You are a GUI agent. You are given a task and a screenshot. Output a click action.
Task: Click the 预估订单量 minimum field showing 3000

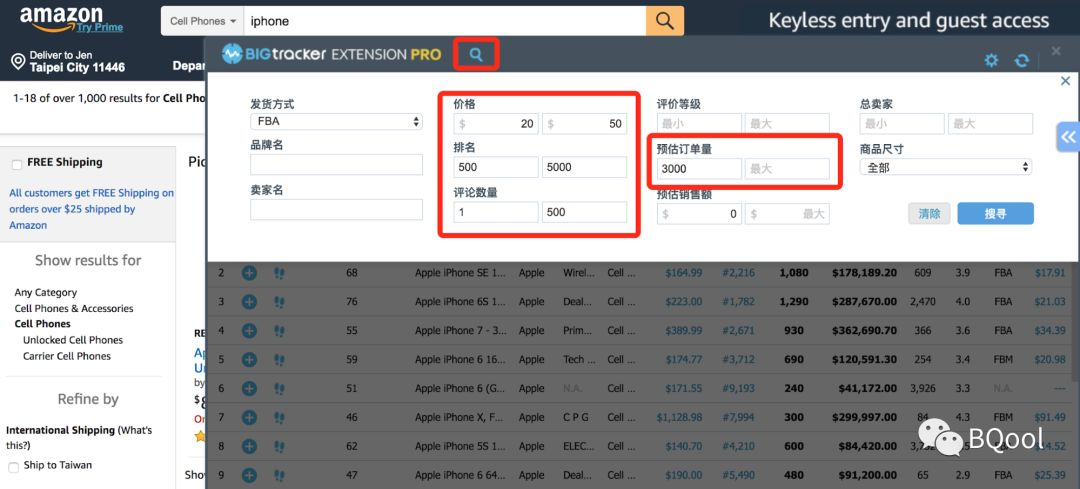[700, 169]
